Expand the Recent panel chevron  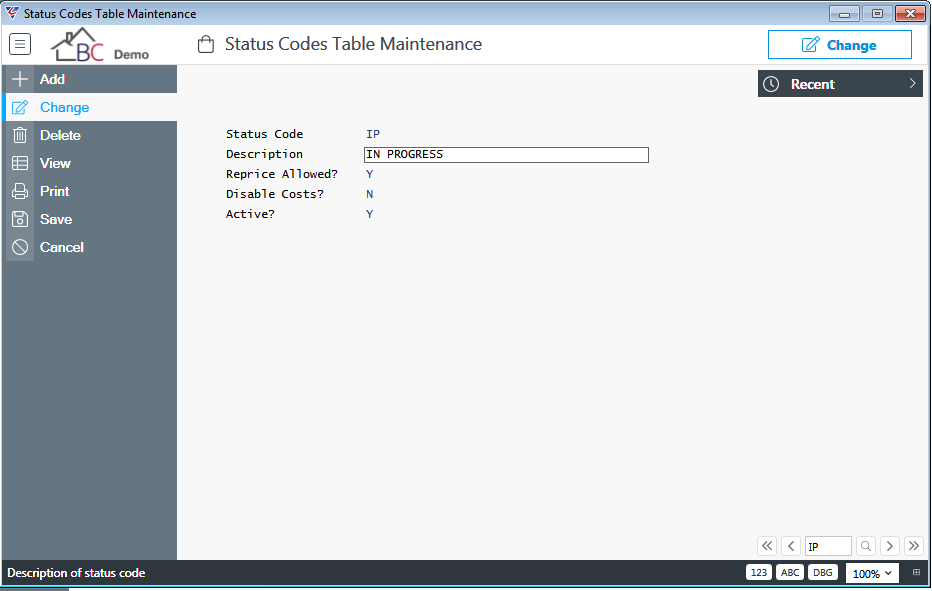[912, 84]
